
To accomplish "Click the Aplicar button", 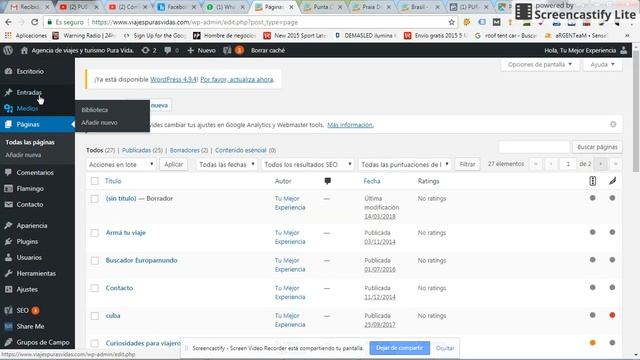I will (x=173, y=164).
